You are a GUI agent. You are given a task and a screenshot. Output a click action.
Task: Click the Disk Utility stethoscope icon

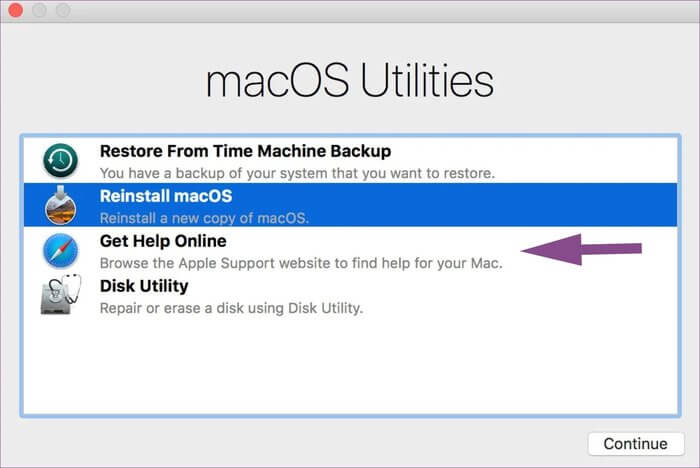click(61, 294)
